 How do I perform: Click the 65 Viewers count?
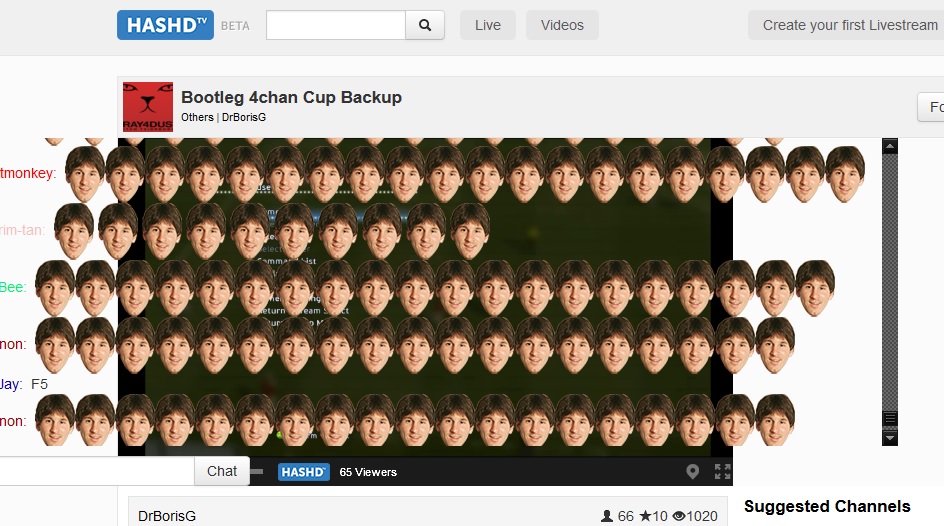[368, 472]
